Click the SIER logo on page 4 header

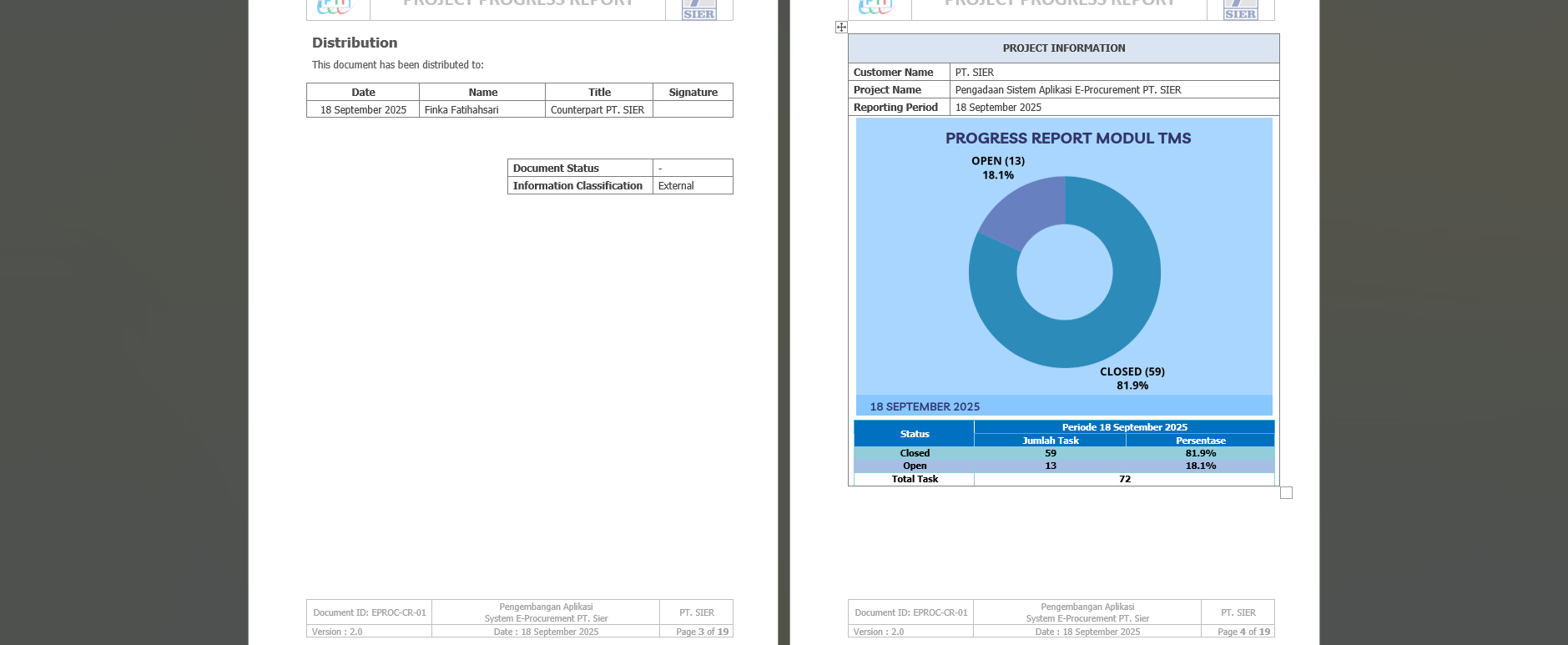pyautogui.click(x=1240, y=10)
